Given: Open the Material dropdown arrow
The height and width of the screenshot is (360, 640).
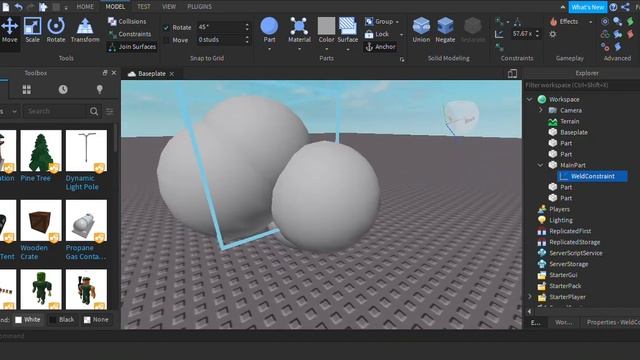Looking at the screenshot, I should coord(299,49).
